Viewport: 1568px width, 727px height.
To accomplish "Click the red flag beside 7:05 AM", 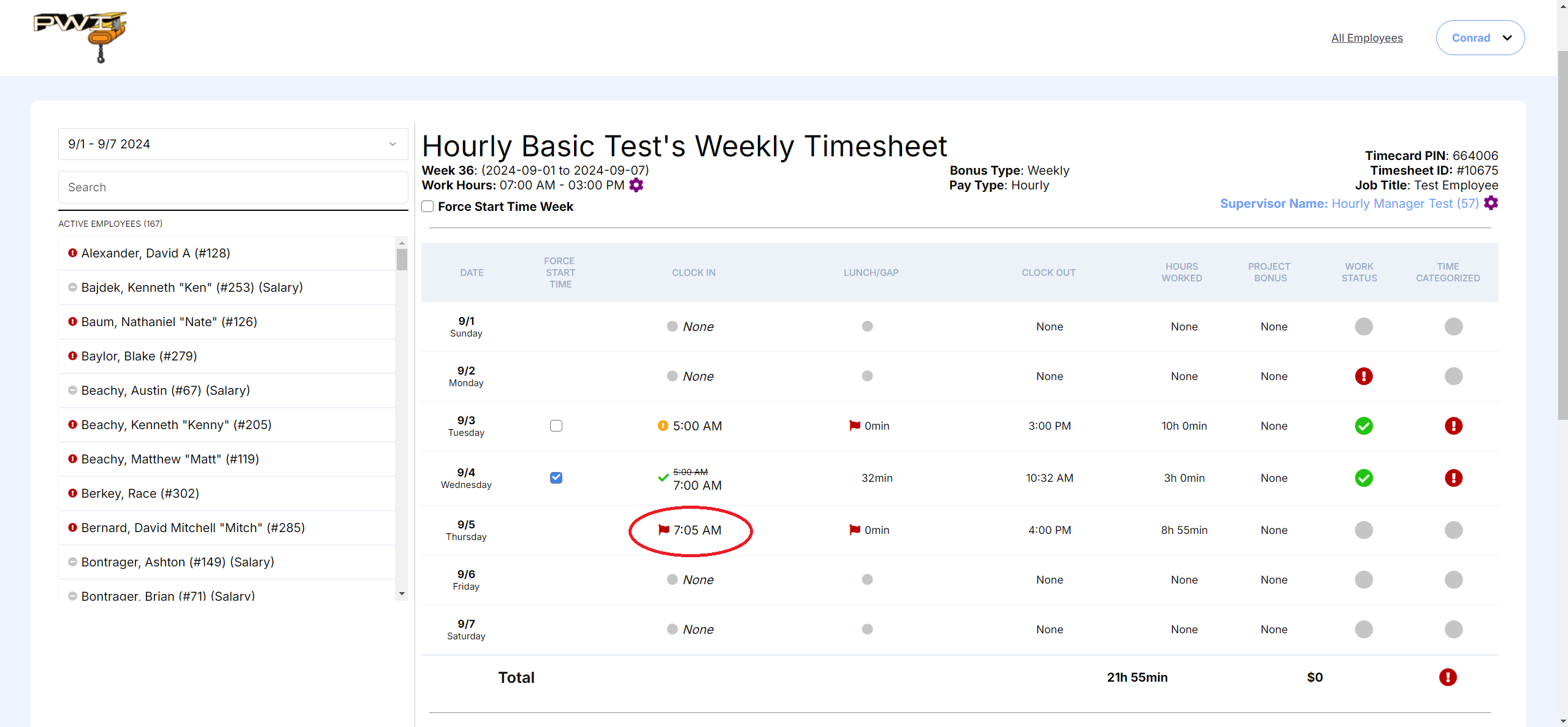I will pyautogui.click(x=664, y=530).
